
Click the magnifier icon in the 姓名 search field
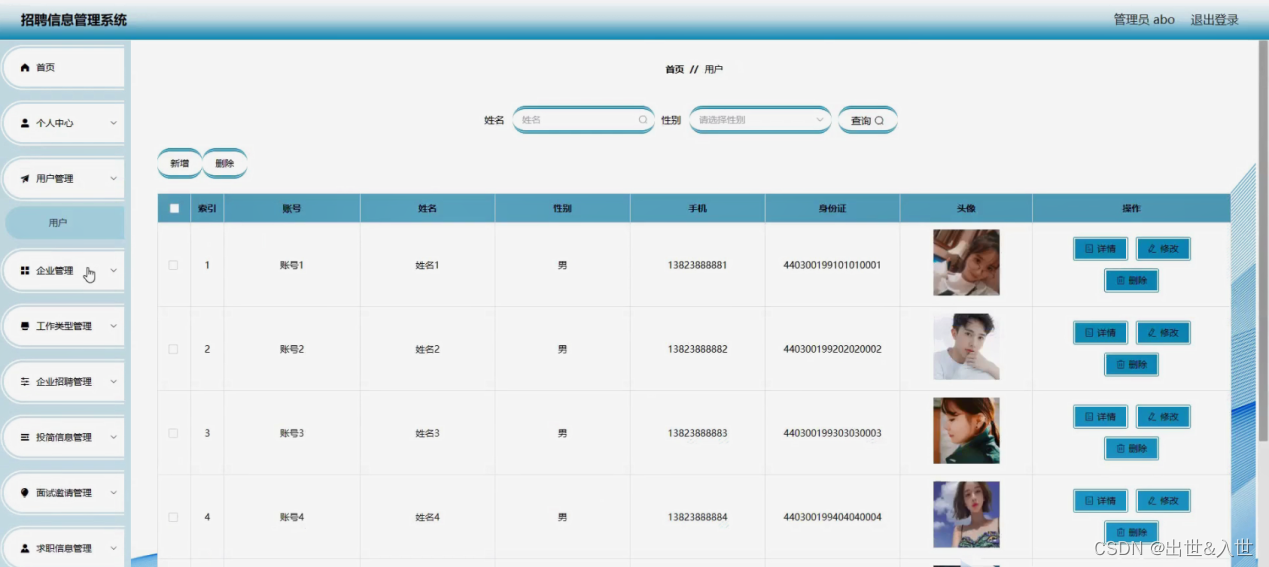pyautogui.click(x=643, y=120)
